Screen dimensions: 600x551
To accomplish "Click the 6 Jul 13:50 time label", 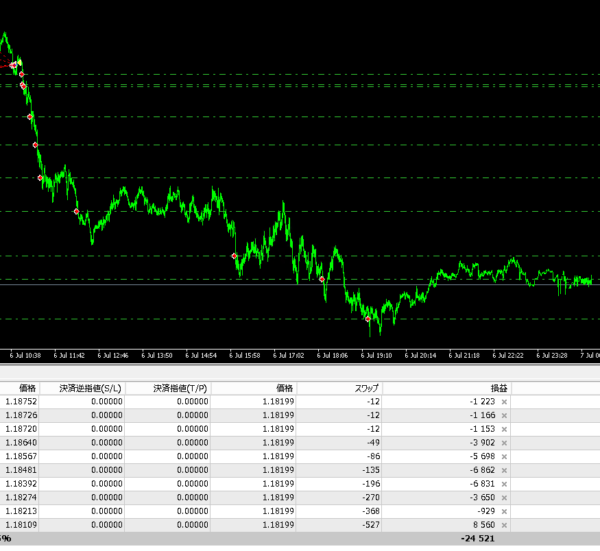I will [x=157, y=355].
